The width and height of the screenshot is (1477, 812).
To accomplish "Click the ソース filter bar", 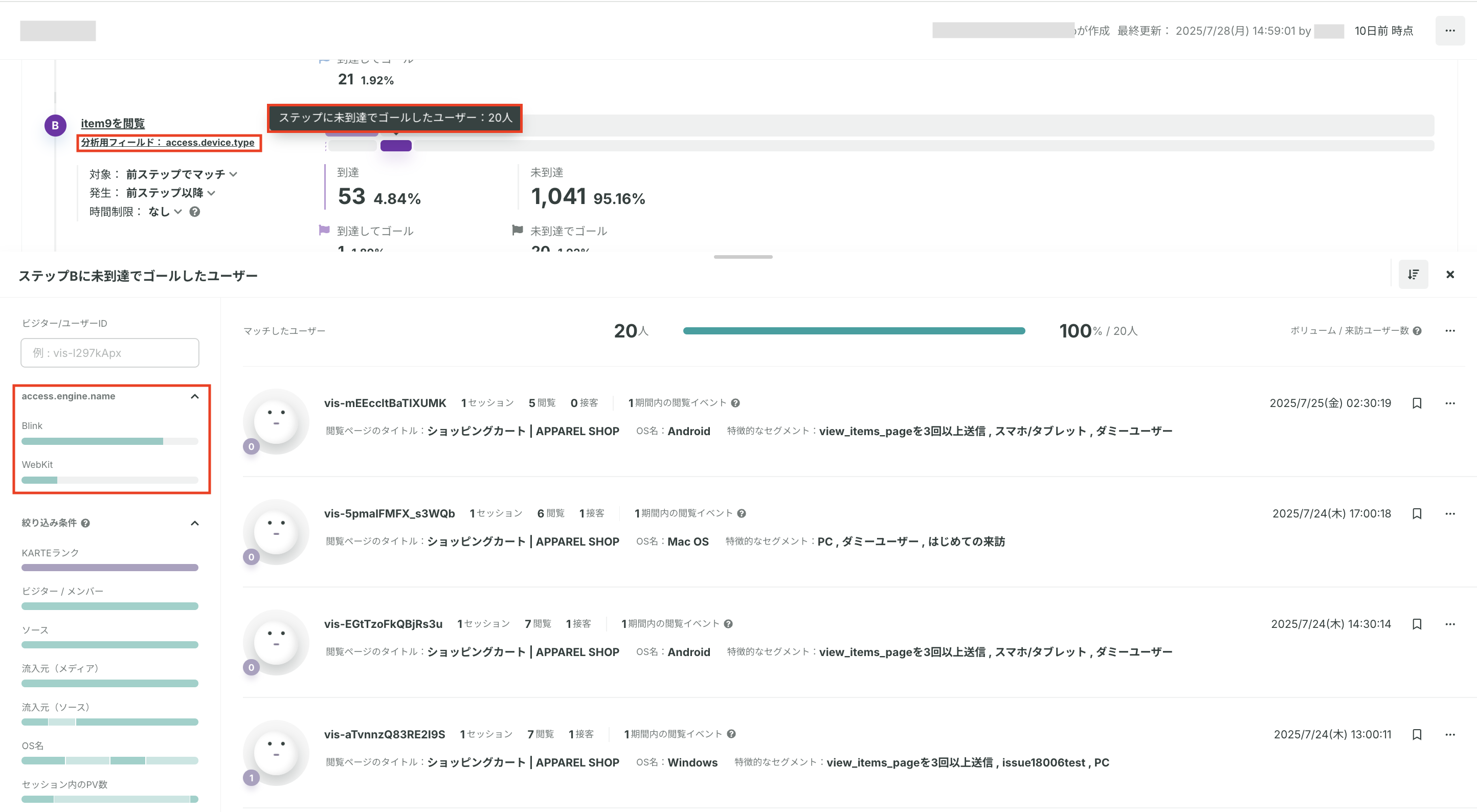I will [109, 645].
